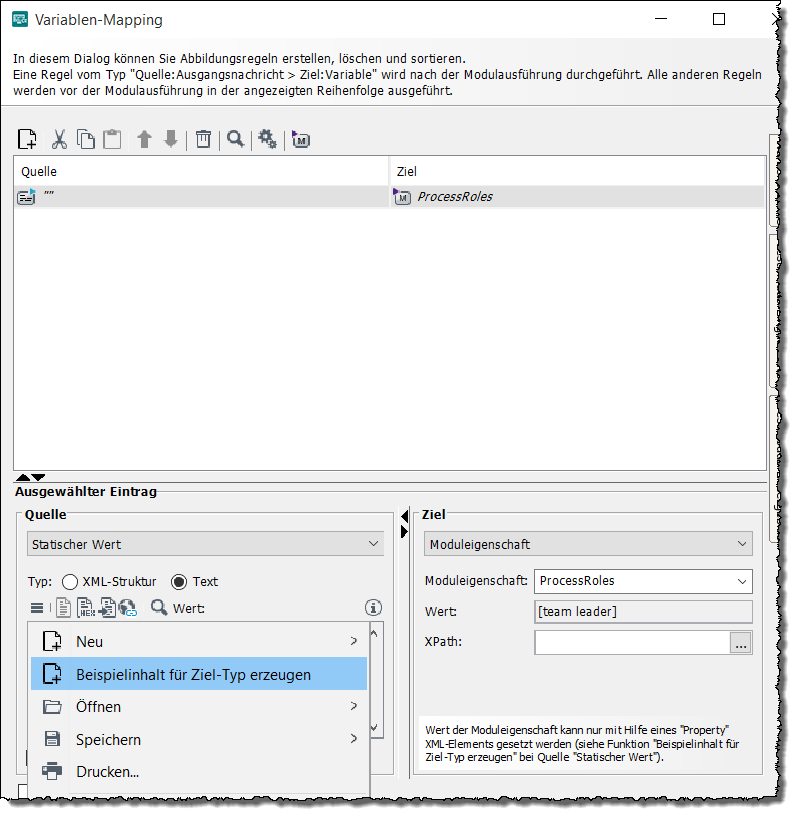Image resolution: width=798 pixels, height=817 pixels.
Task: Select the Text radio button
Action: coord(180,582)
